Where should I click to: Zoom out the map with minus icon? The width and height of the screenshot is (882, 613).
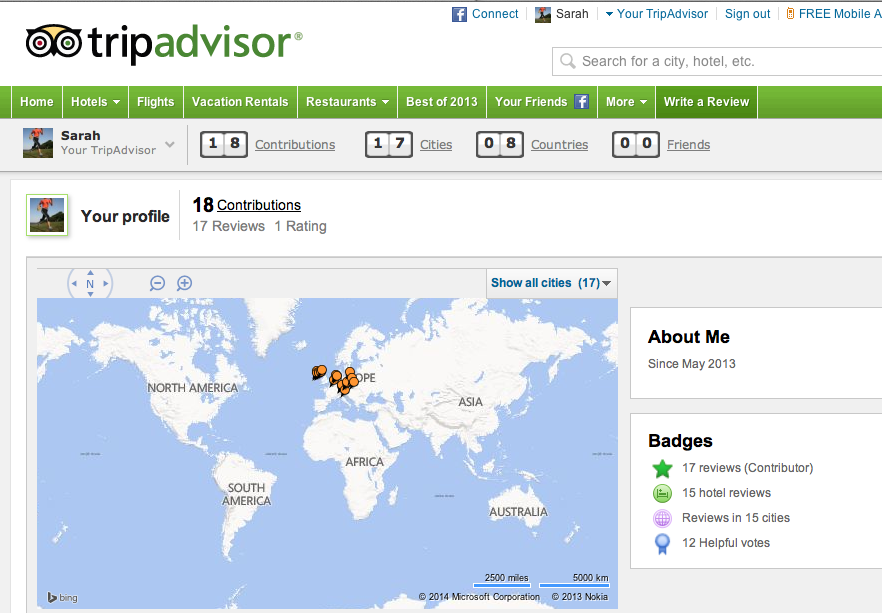pos(158,283)
